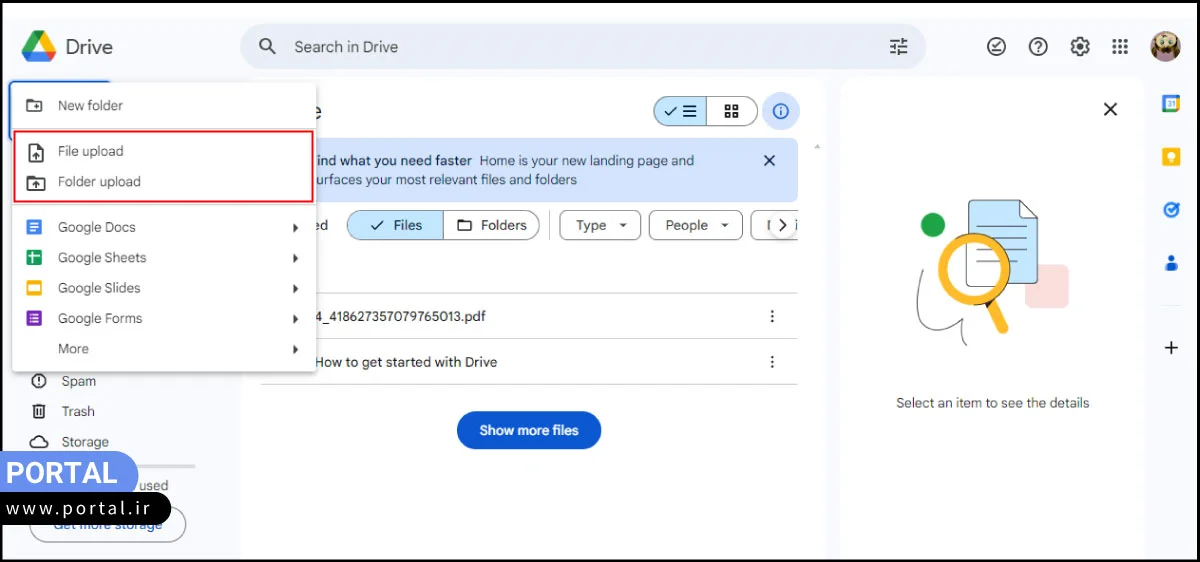Switch to list layout view

click(x=681, y=111)
